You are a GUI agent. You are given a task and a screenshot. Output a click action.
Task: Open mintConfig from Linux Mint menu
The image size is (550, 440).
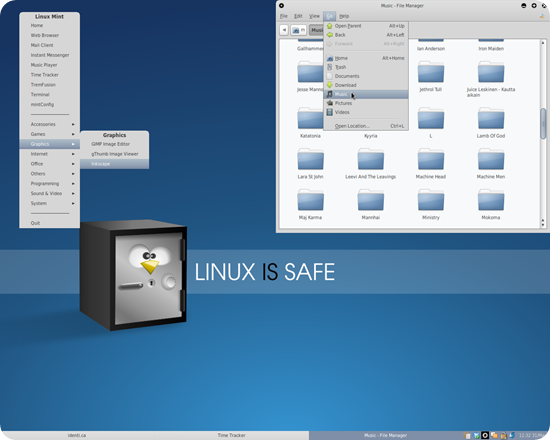click(x=49, y=104)
